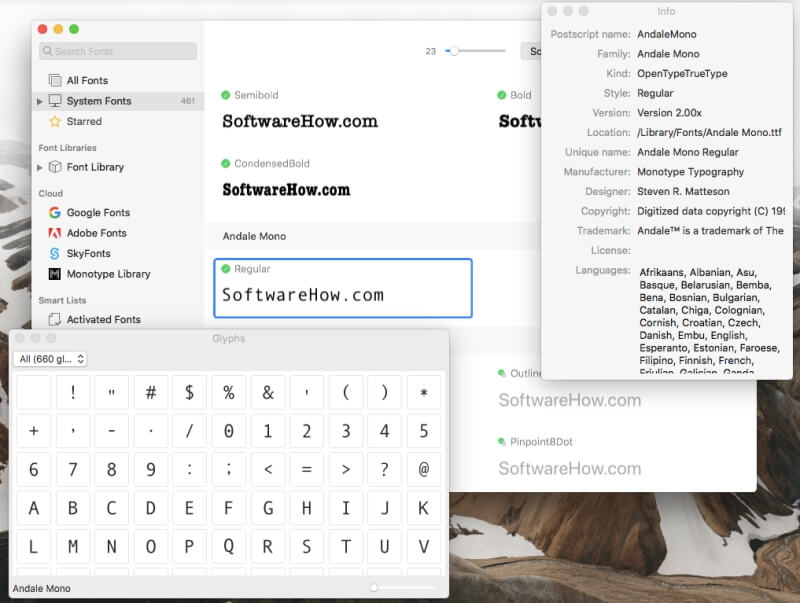Open the Starred star icon
800x603 pixels.
[55, 121]
